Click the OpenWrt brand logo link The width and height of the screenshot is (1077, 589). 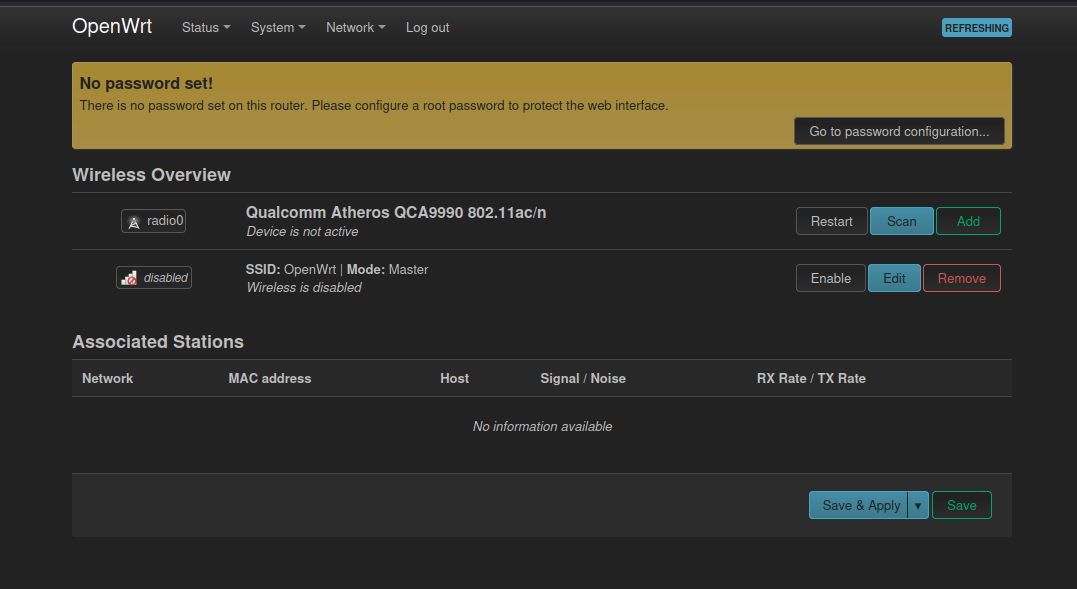click(112, 26)
